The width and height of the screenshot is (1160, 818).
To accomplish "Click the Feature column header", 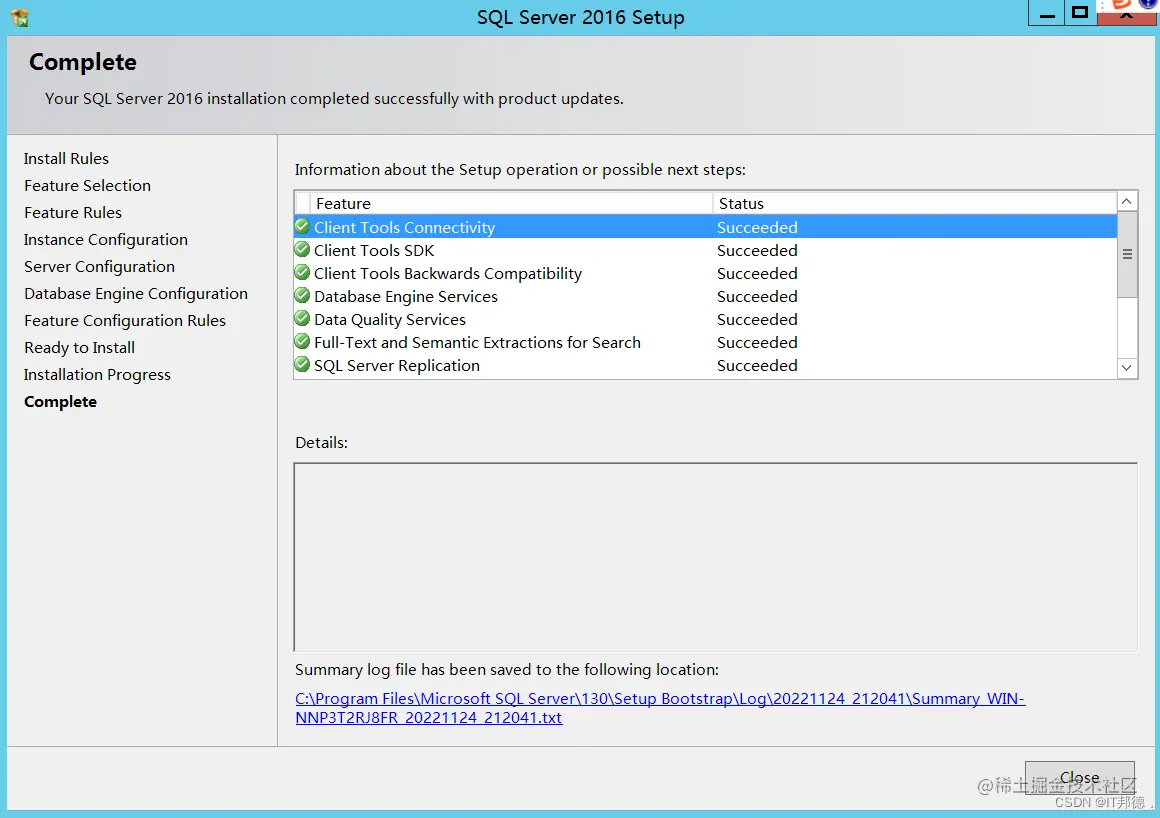I will click(512, 203).
